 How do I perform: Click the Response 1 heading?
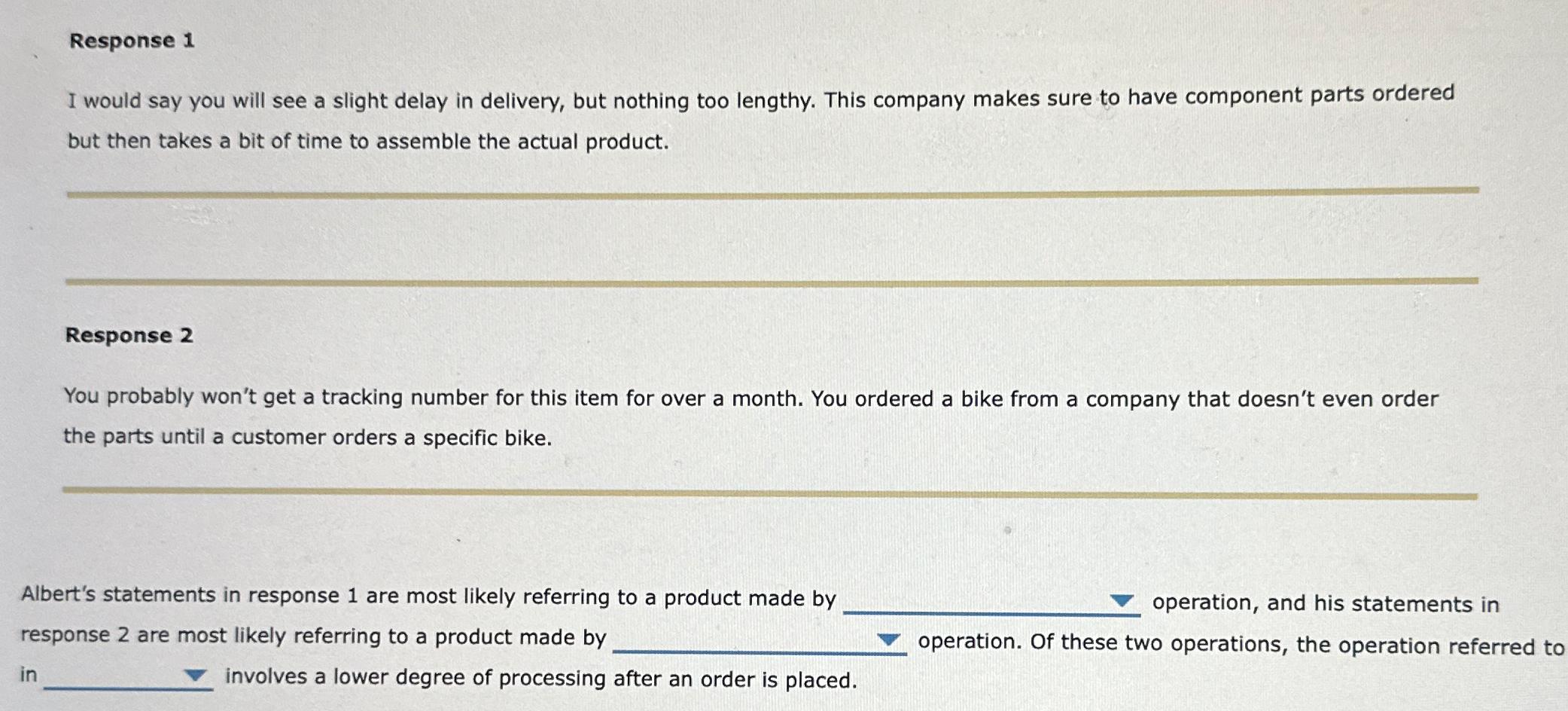(132, 41)
